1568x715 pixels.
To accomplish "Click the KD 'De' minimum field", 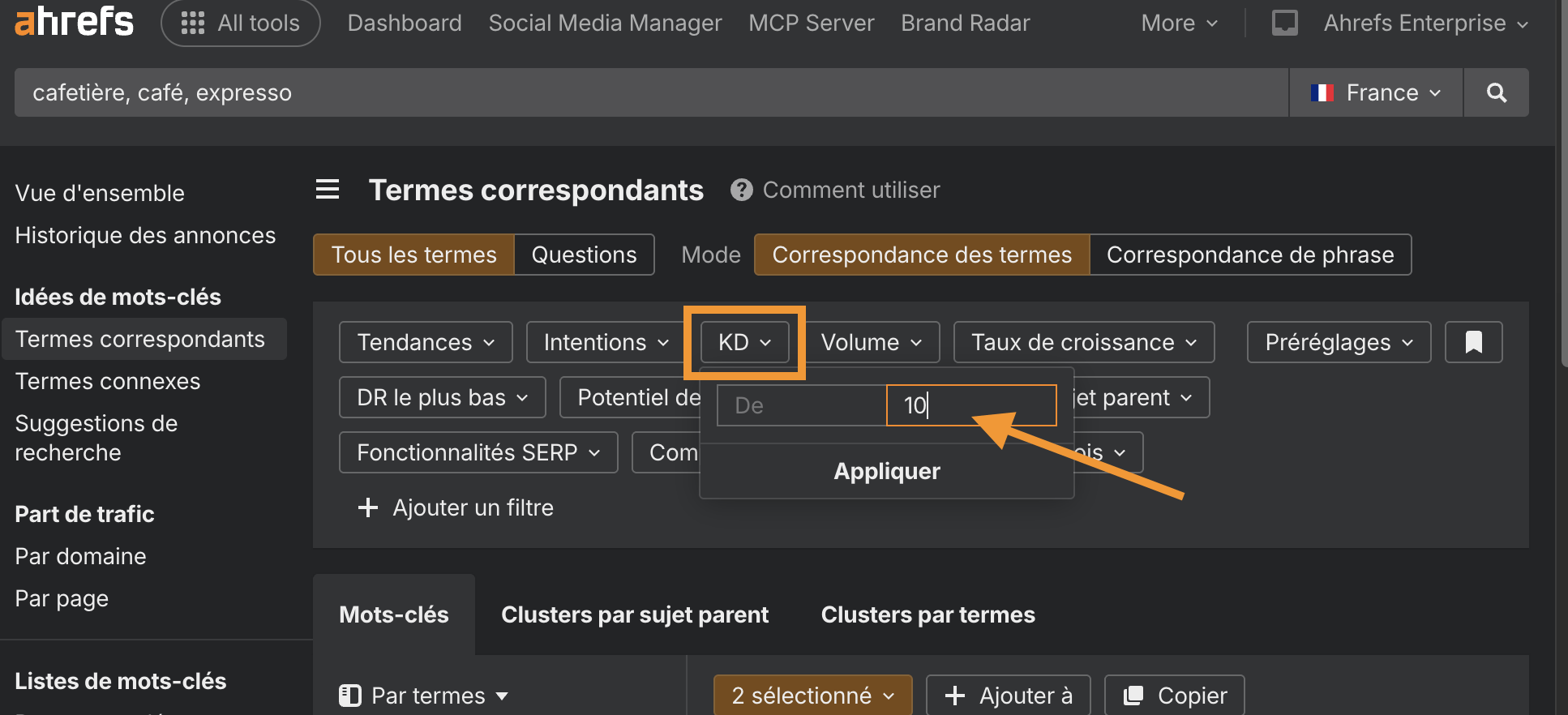I will [802, 405].
